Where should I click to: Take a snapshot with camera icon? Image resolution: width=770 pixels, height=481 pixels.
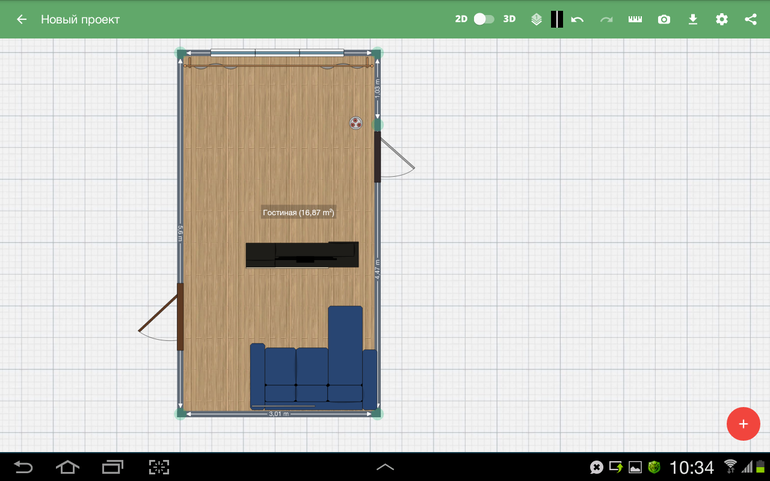[x=664, y=19]
